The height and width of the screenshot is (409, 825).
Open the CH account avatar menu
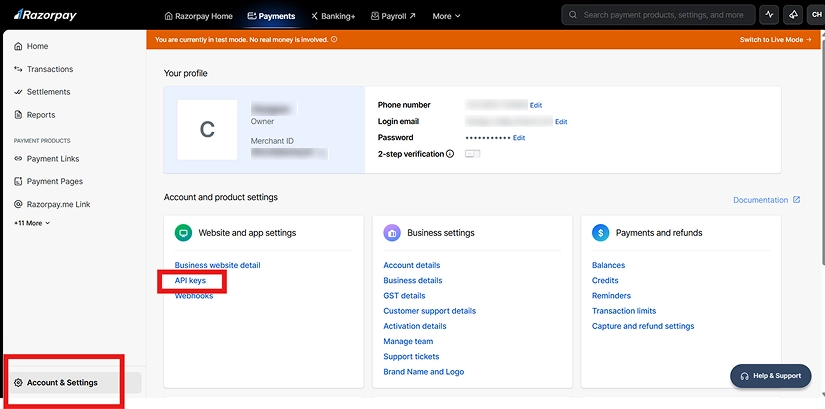816,15
